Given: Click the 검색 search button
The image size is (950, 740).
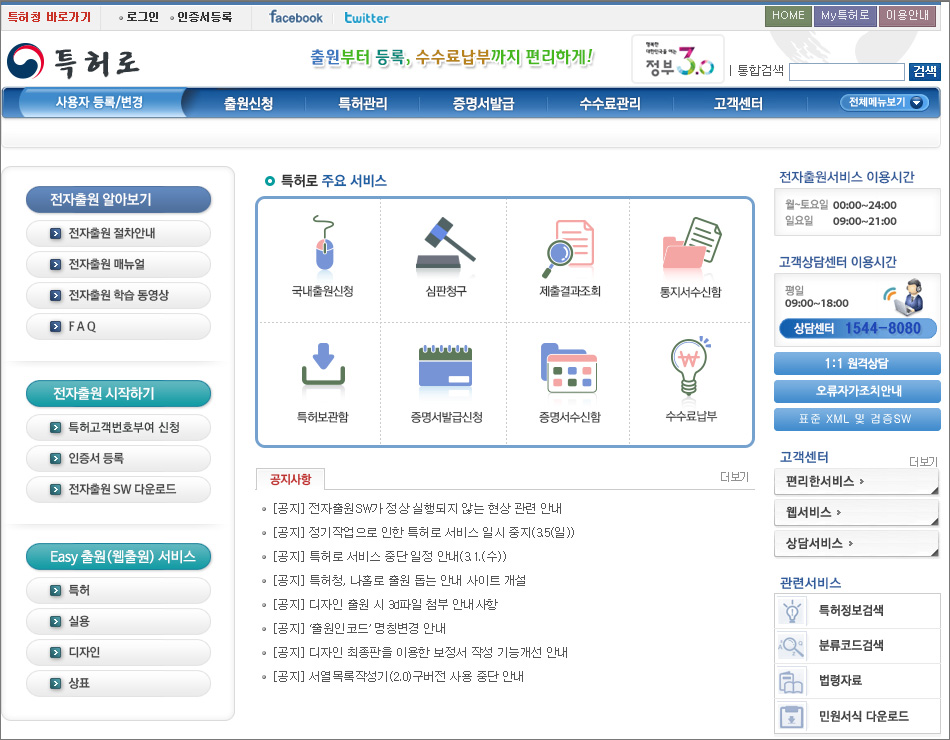Looking at the screenshot, I should click(925, 72).
